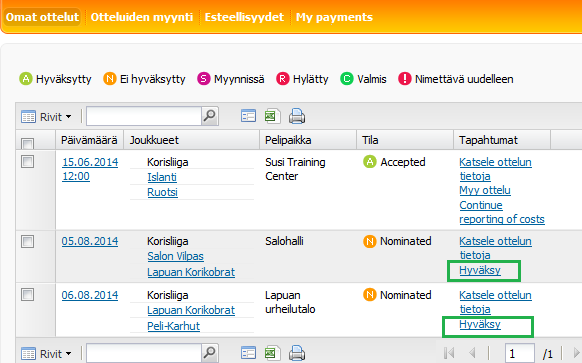This screenshot has height=363, width=582.
Task: Click the green Hyväksytty legend icon
Action: 26,79
